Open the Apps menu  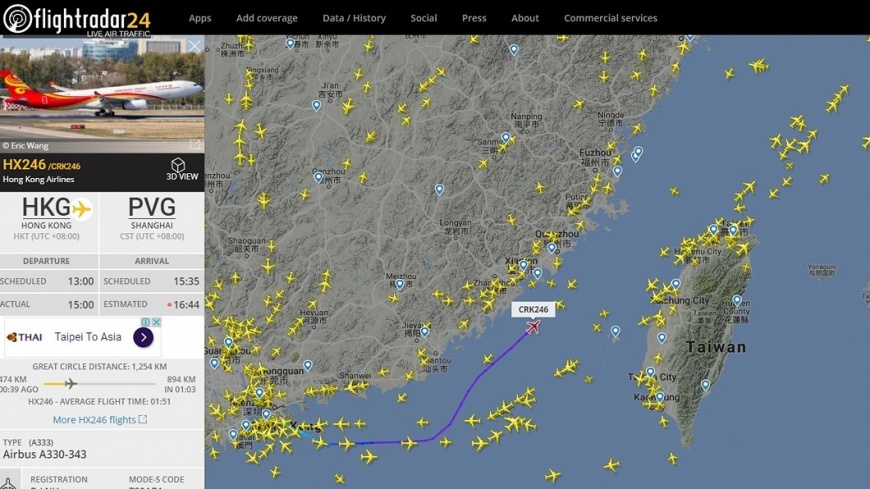(x=200, y=18)
